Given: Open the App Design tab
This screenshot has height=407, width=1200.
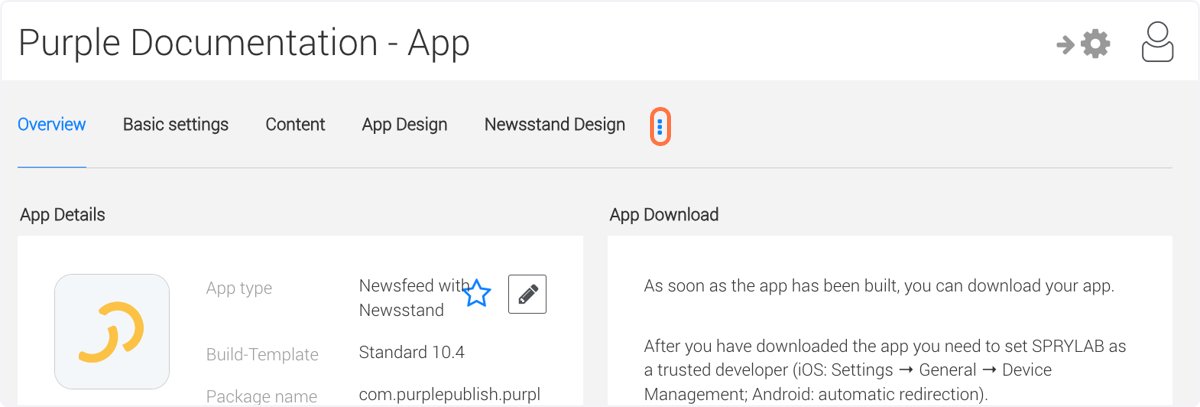Looking at the screenshot, I should tap(405, 125).
